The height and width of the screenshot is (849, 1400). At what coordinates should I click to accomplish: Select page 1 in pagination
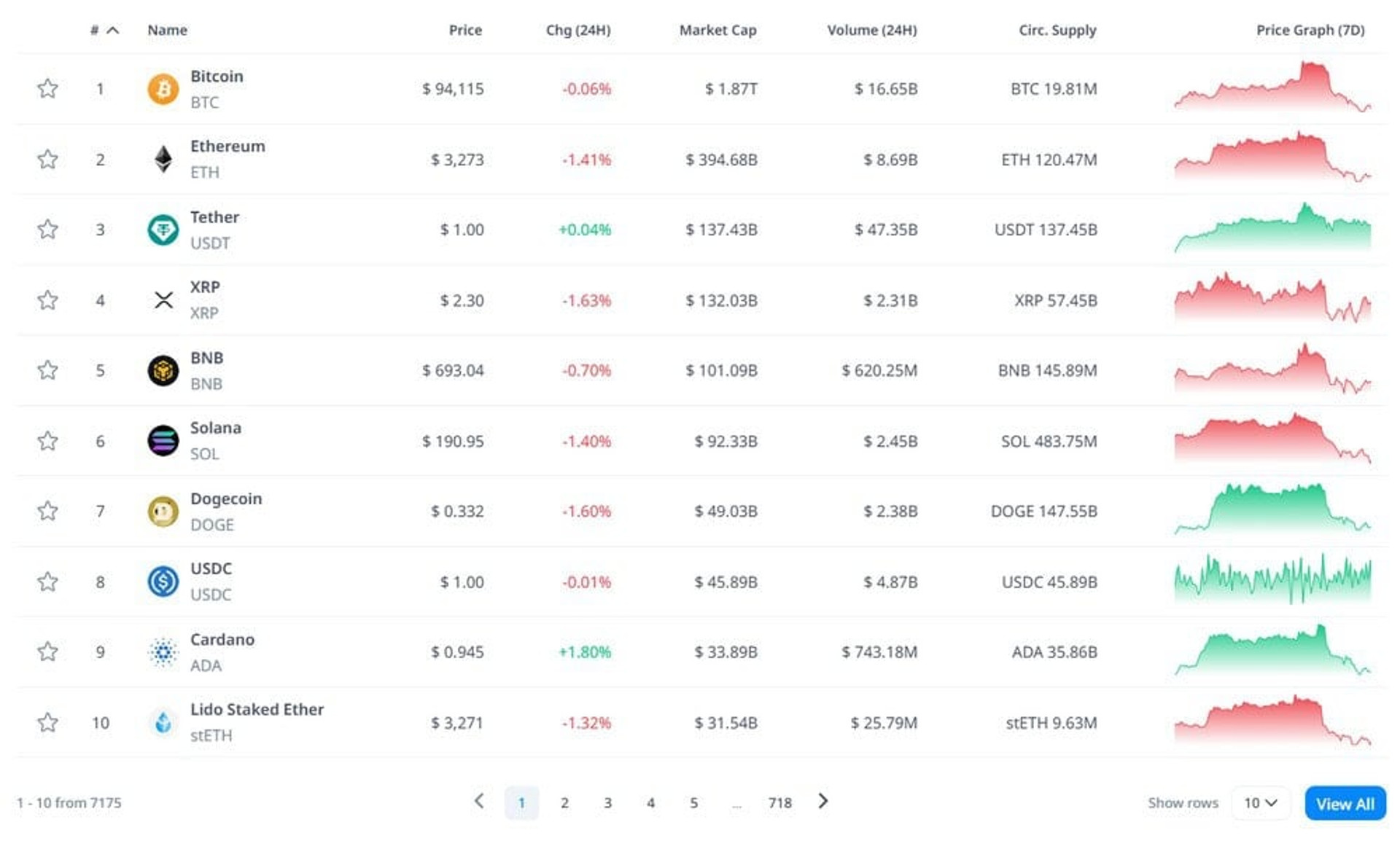pos(521,802)
